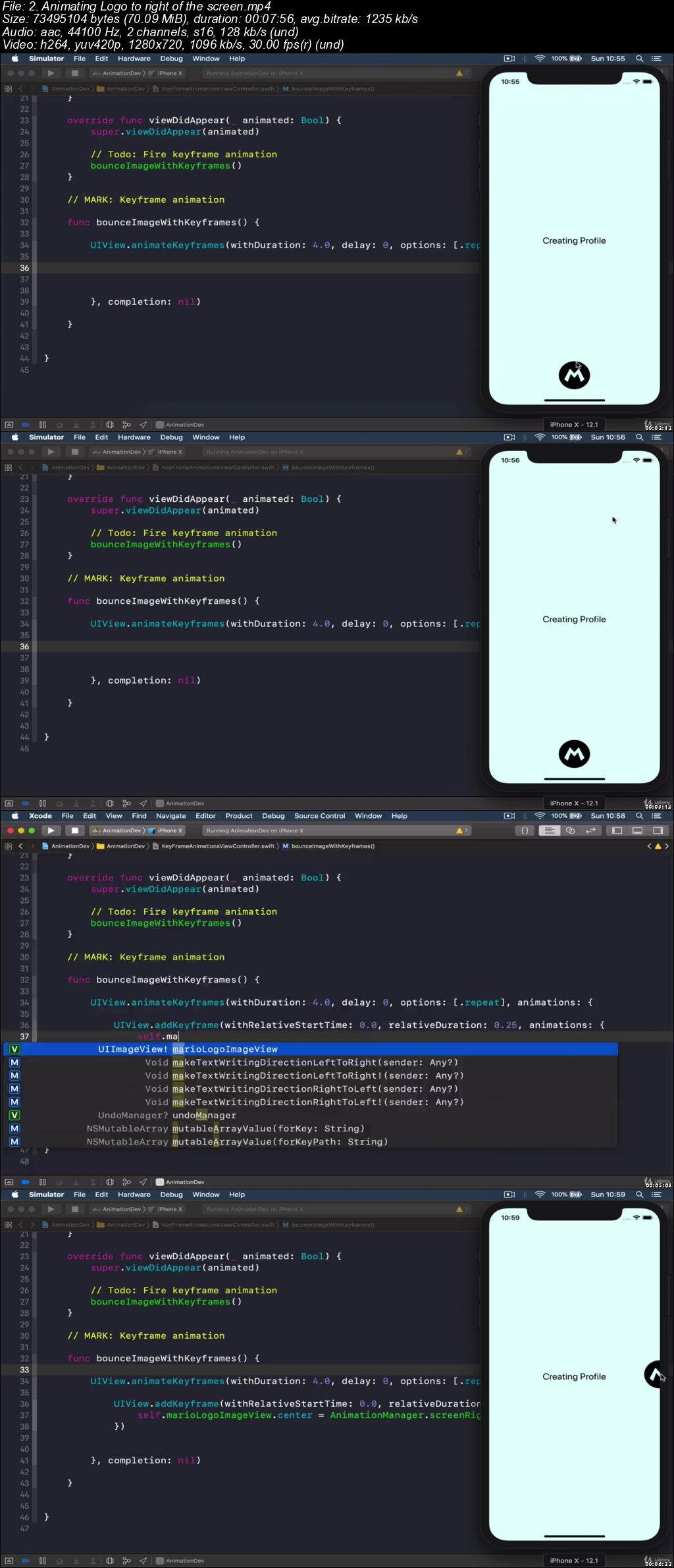
Task: Open the Source Control menu
Action: click(319, 816)
